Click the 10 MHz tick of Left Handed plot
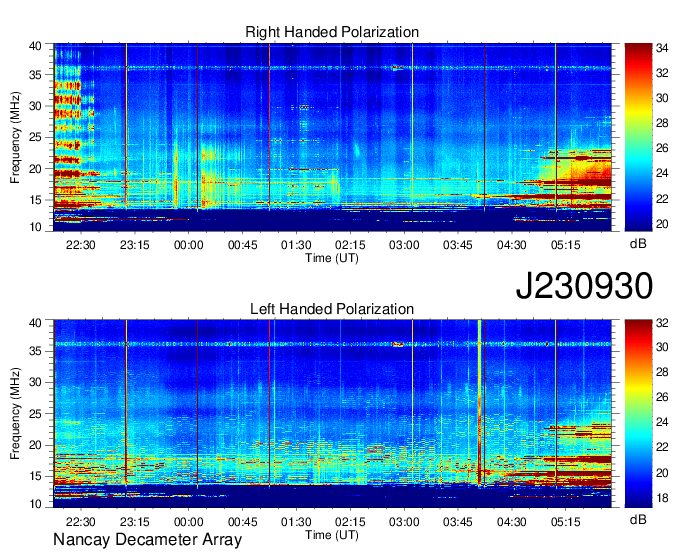The height and width of the screenshot is (552, 680). click(36, 504)
